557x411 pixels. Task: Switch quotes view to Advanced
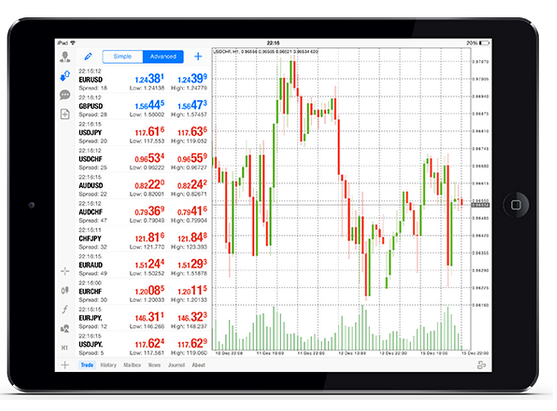click(x=163, y=56)
